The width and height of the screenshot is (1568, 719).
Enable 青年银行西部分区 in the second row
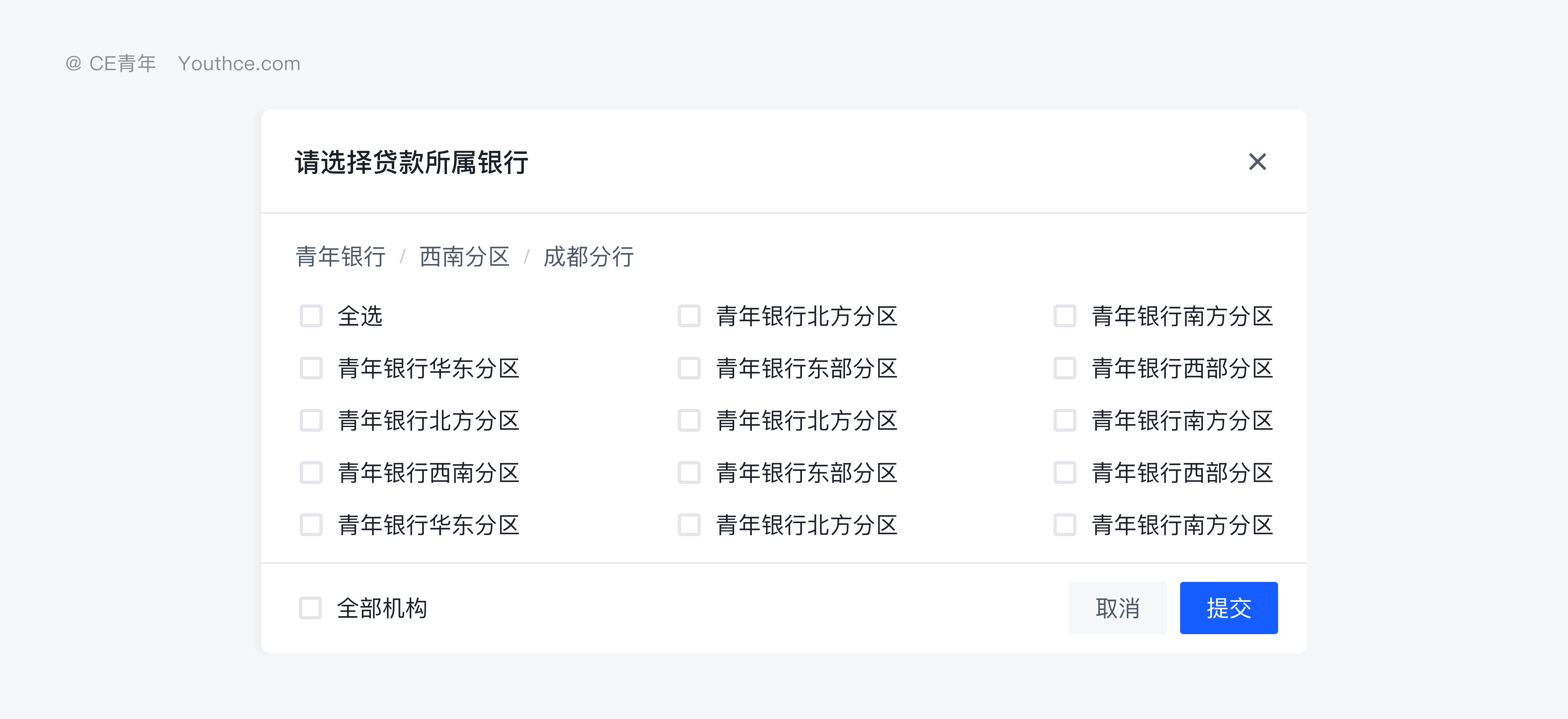pos(1065,368)
